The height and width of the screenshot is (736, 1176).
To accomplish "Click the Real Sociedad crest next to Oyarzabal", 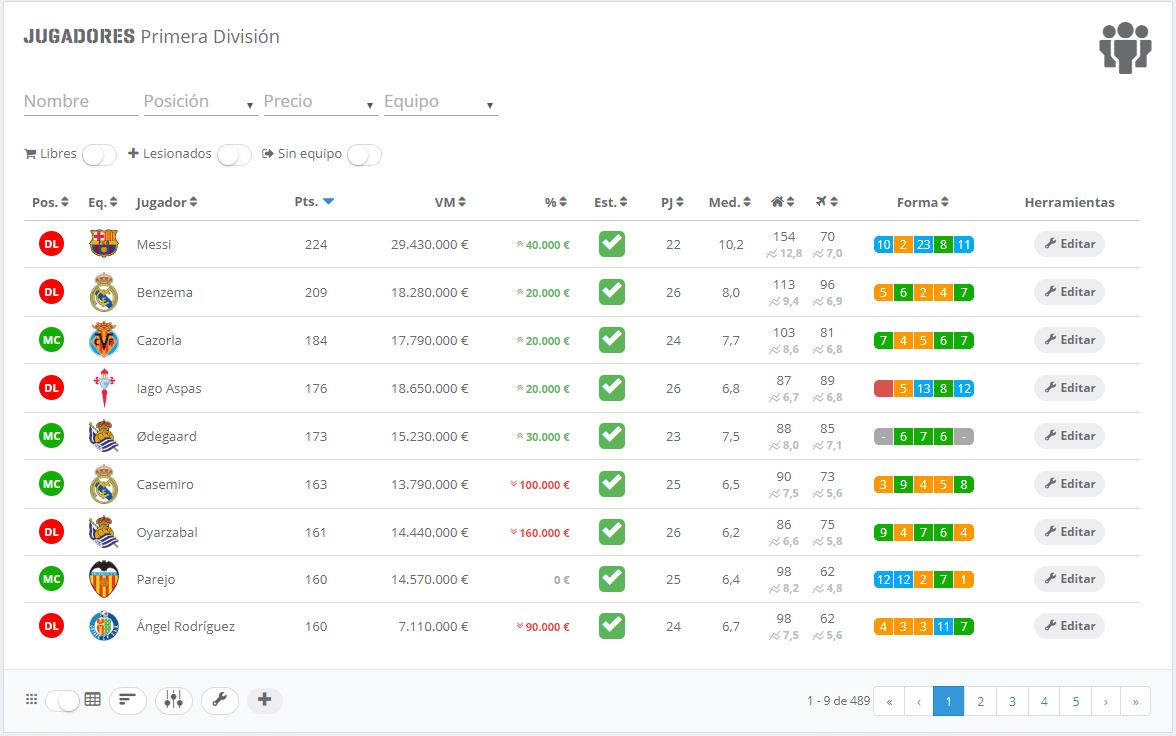I will coord(104,532).
